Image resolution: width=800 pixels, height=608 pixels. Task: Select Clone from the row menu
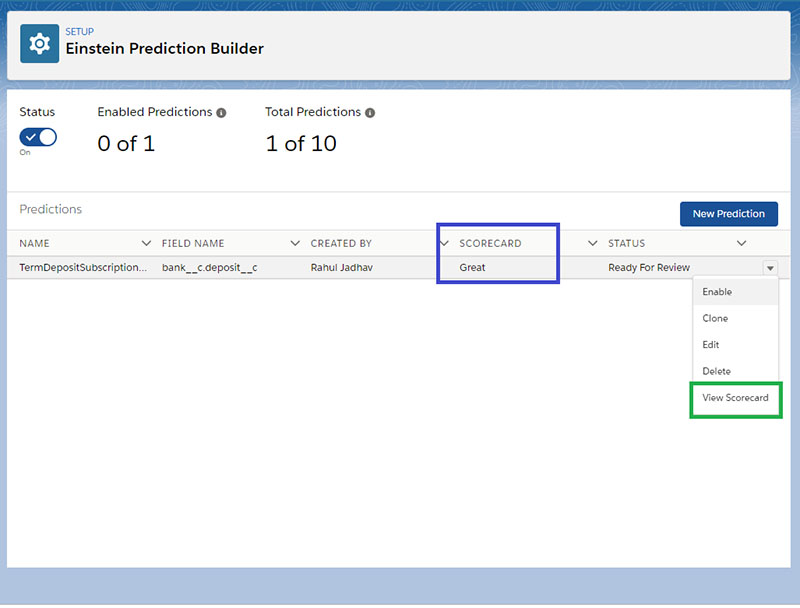tap(735, 318)
